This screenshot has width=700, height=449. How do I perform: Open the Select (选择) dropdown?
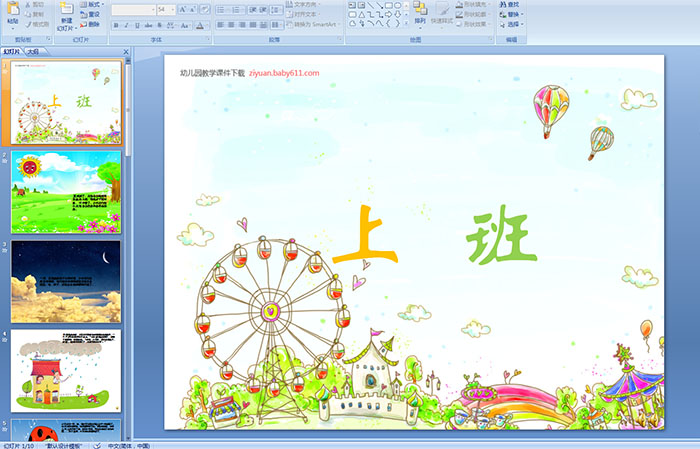tap(512, 25)
